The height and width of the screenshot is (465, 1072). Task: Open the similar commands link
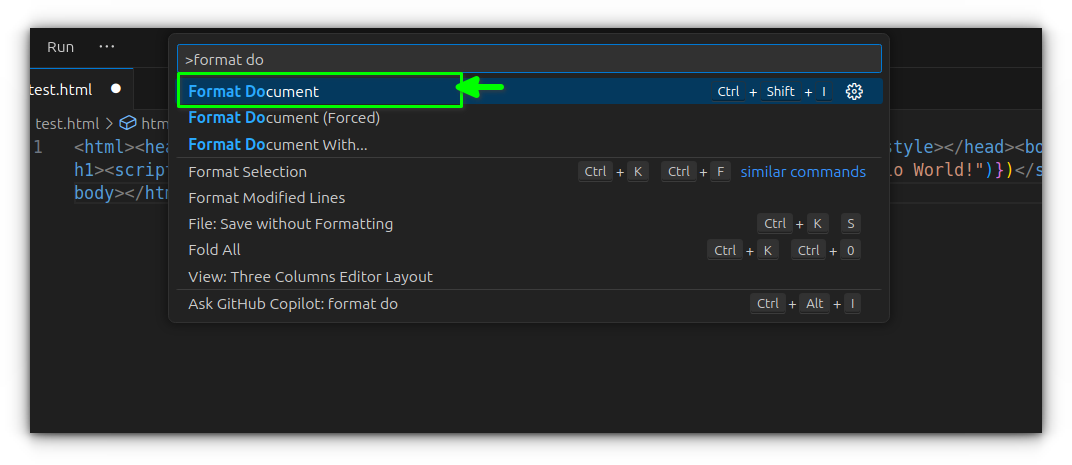coord(803,172)
